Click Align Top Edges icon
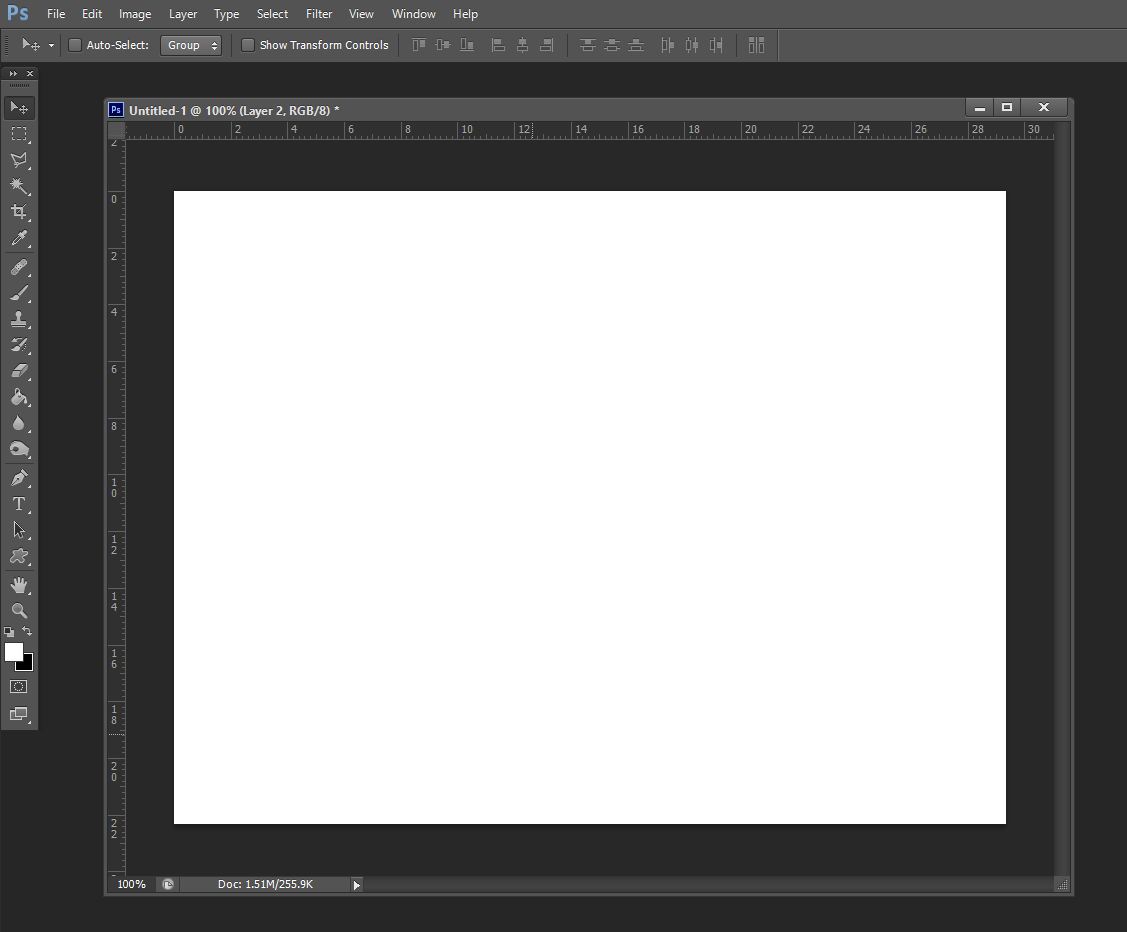The height and width of the screenshot is (932, 1127). 418,45
